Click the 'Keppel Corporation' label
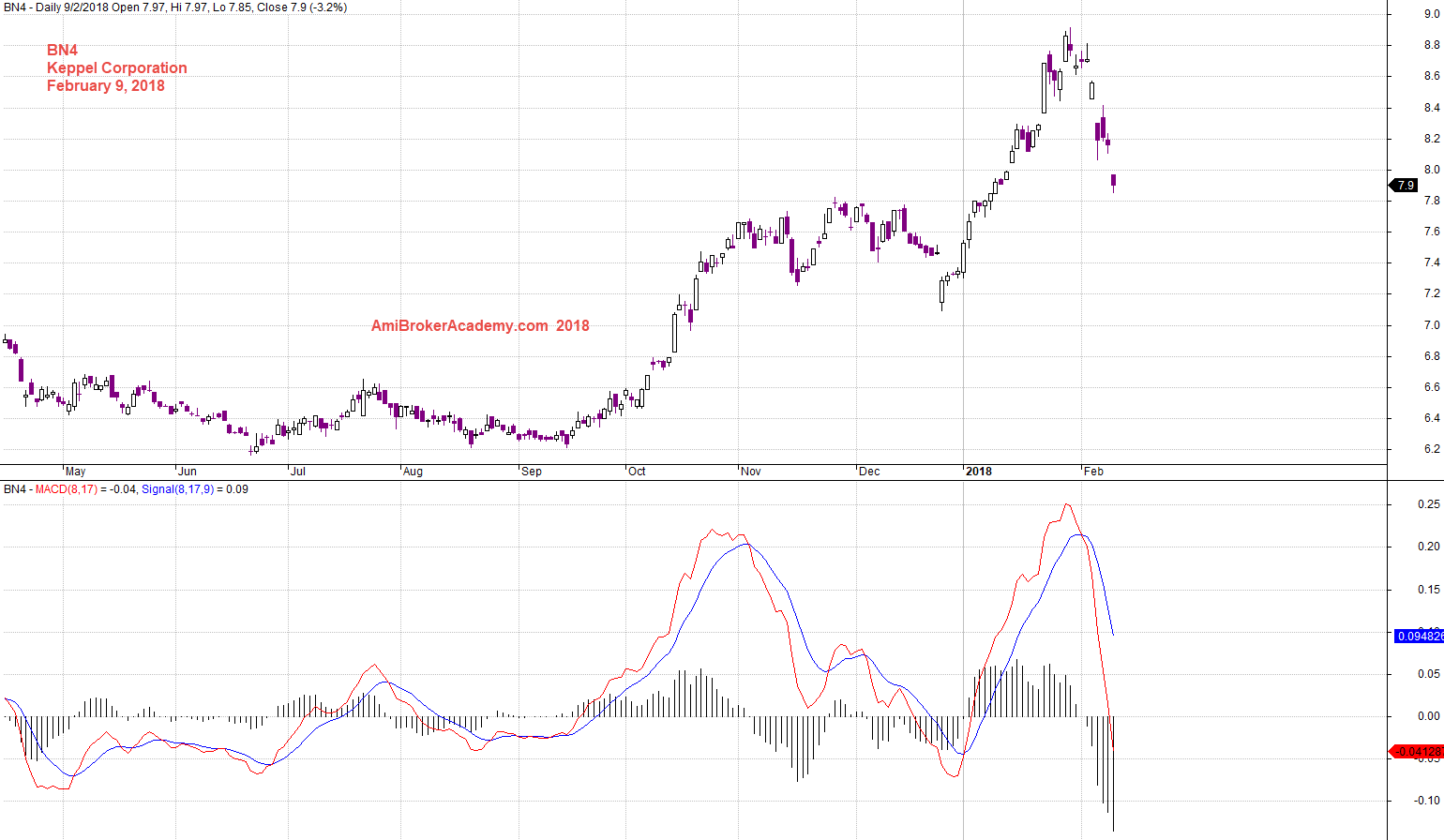The height and width of the screenshot is (840, 1444). point(117,68)
